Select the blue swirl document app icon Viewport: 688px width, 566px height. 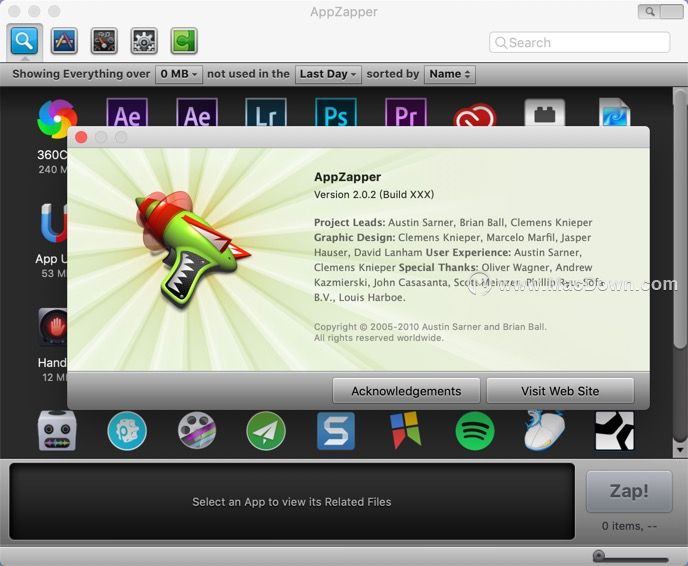pos(614,112)
